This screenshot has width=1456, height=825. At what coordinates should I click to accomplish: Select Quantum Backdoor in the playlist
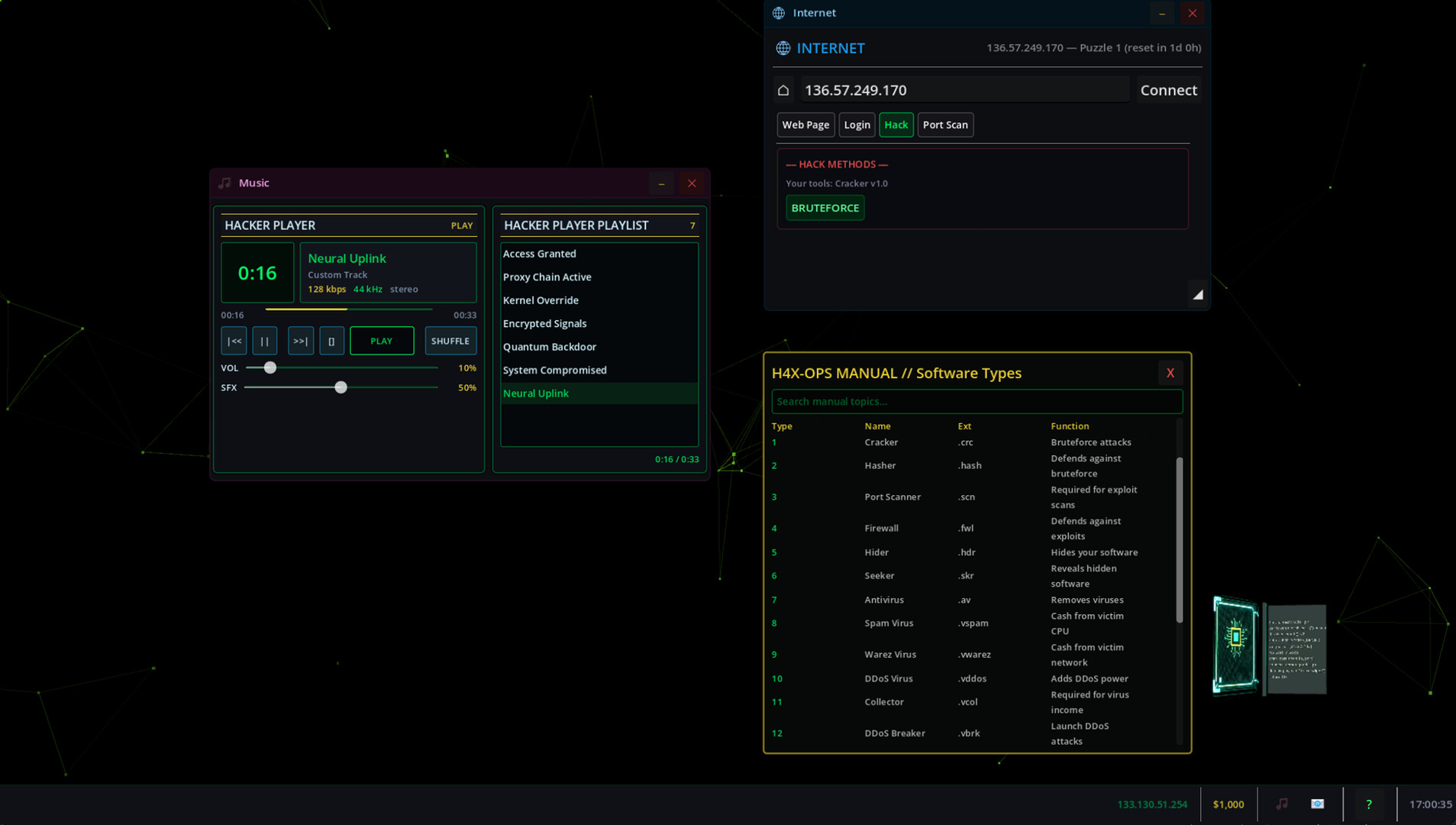tap(550, 347)
